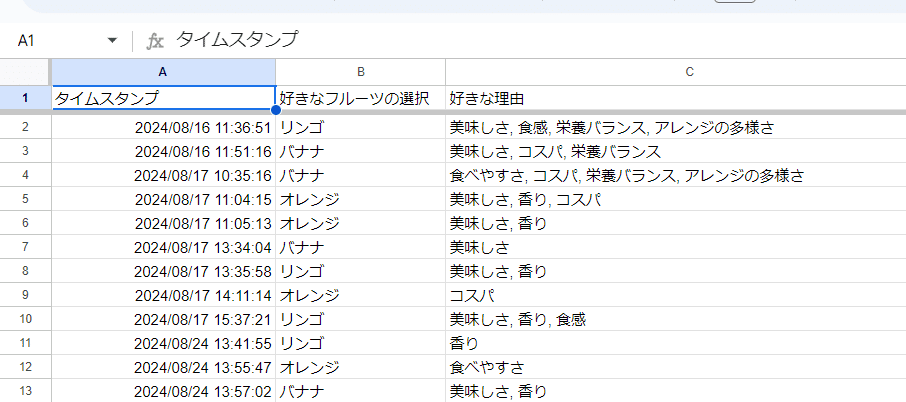Click オレンジ cell in row 12
This screenshot has width=906, height=402.
(361, 367)
